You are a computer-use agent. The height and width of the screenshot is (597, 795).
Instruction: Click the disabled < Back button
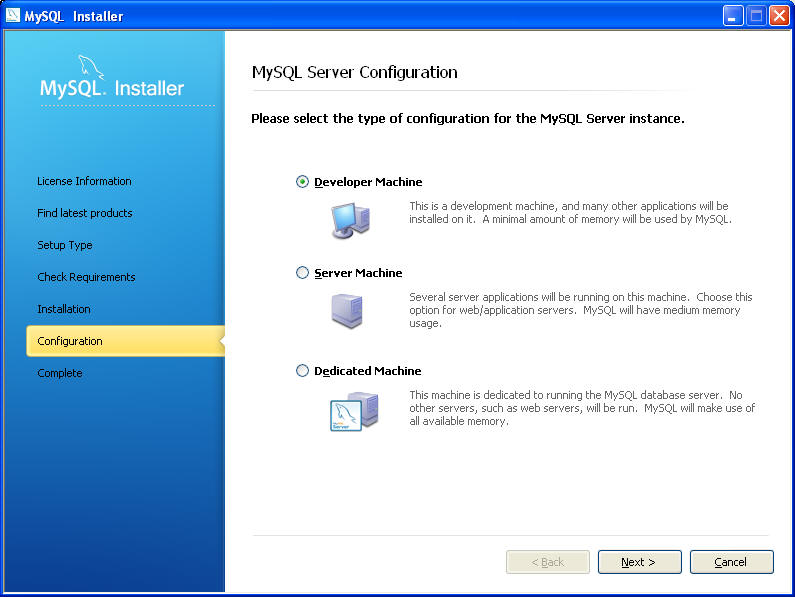tap(548, 562)
